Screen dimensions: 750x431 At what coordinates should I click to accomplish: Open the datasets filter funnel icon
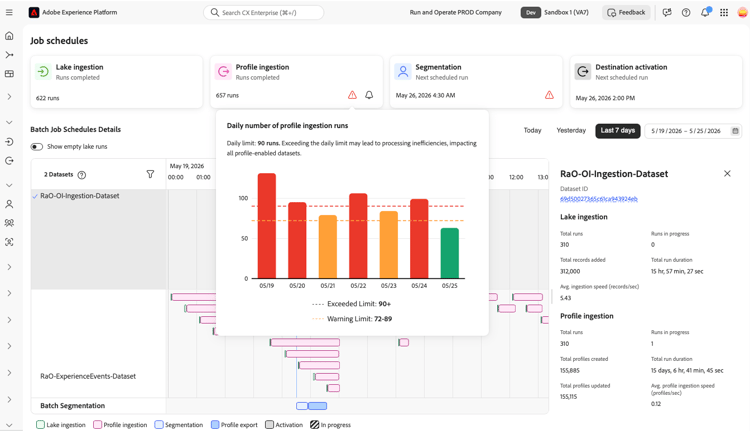[150, 174]
